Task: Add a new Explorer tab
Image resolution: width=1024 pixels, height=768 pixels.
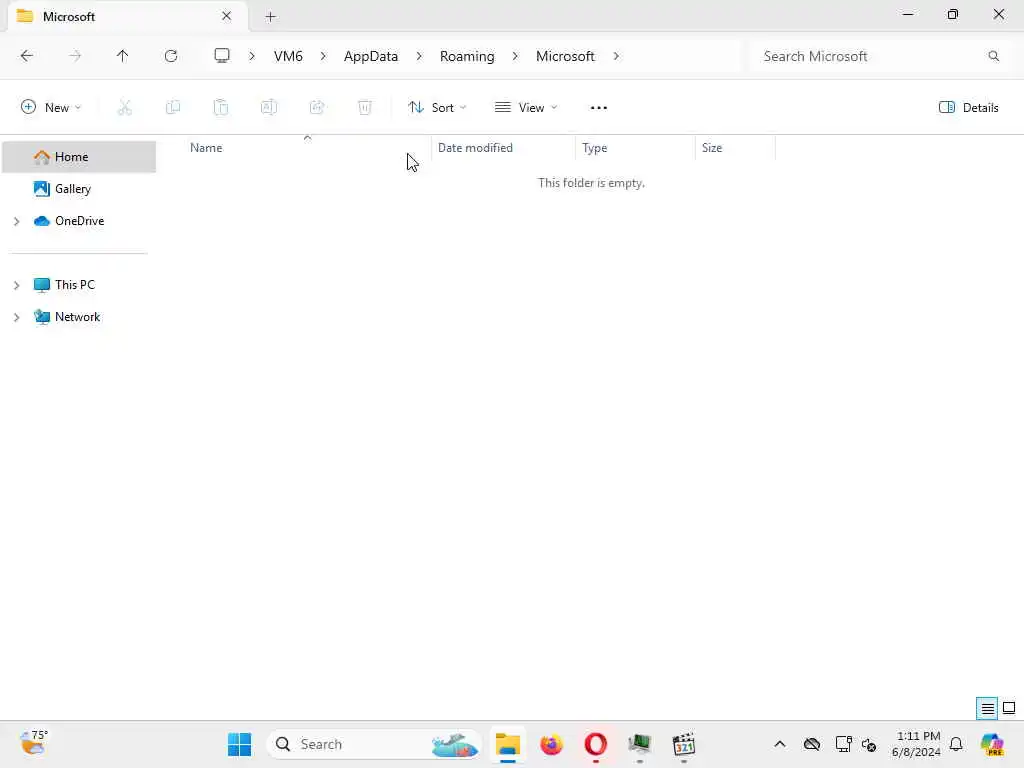Action: click(270, 17)
